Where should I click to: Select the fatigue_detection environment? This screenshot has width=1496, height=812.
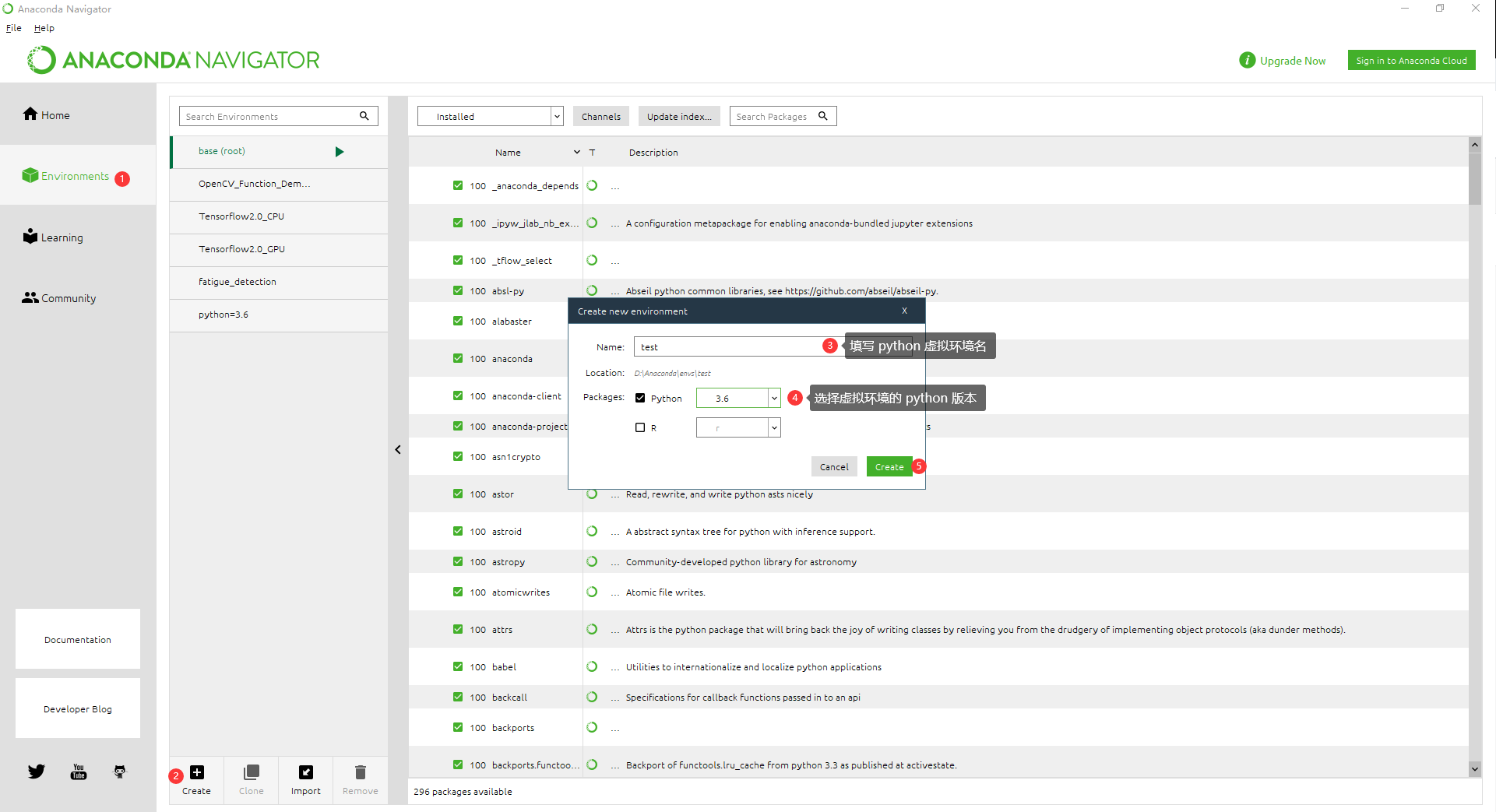click(279, 283)
